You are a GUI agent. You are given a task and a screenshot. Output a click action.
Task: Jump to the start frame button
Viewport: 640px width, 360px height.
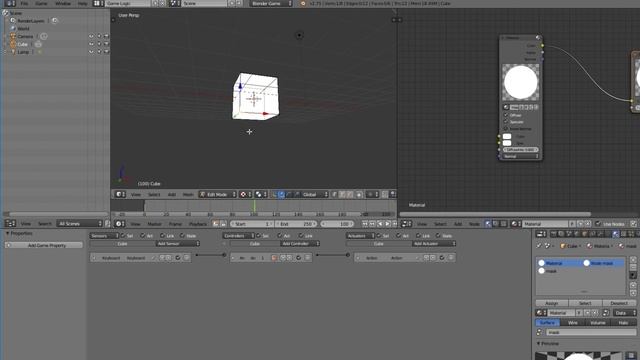pyautogui.click(x=365, y=224)
